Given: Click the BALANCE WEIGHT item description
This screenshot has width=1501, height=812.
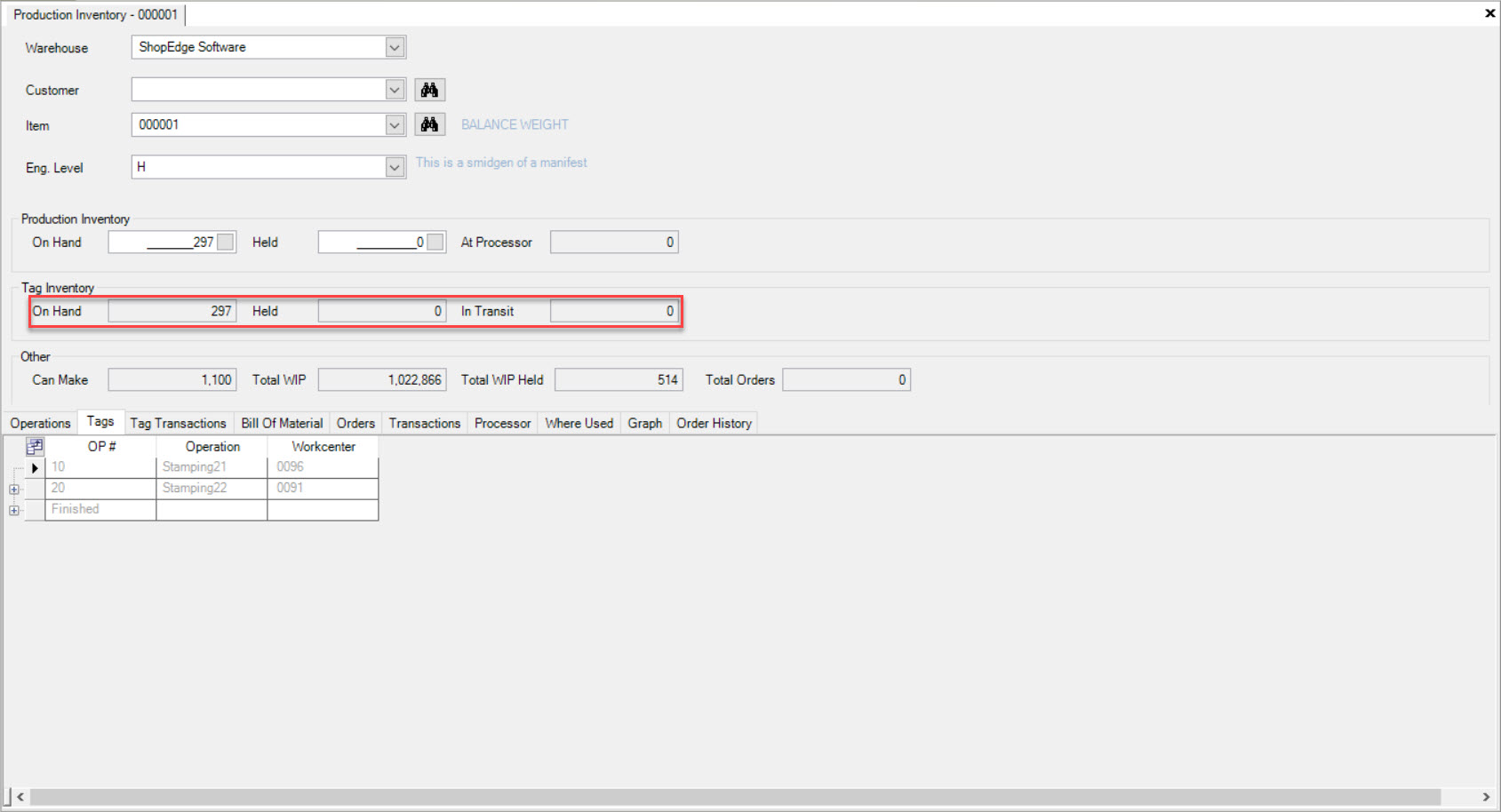Looking at the screenshot, I should click(x=515, y=124).
